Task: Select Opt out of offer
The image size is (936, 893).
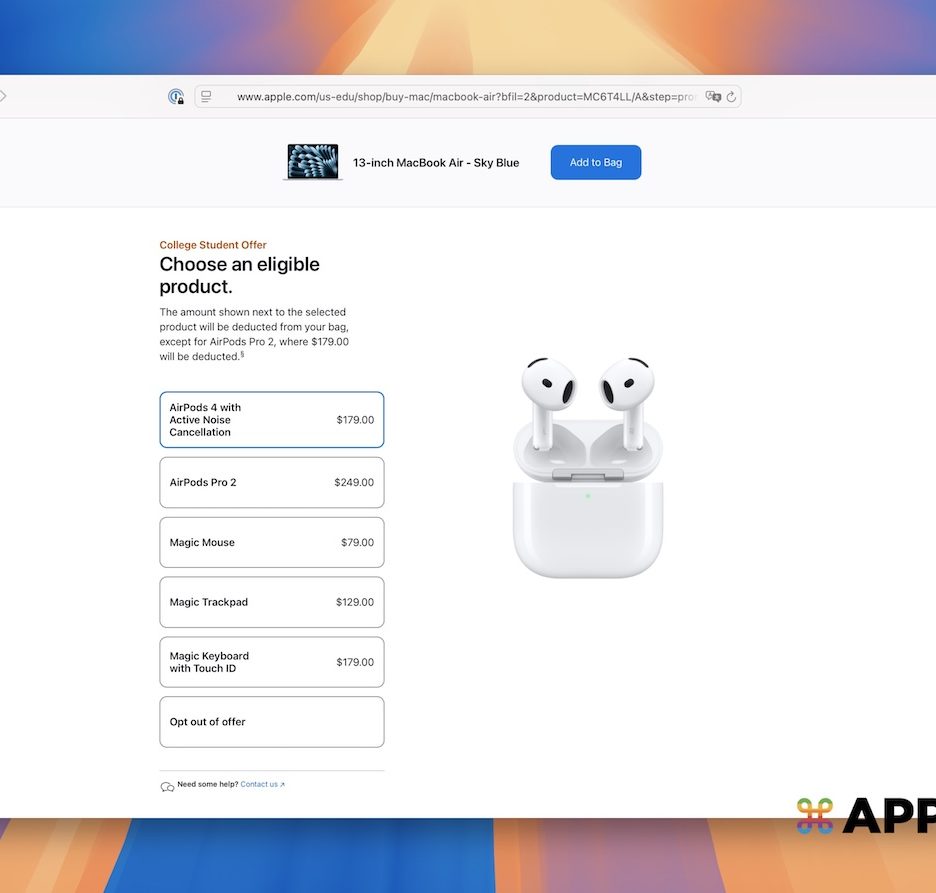Action: coord(271,722)
